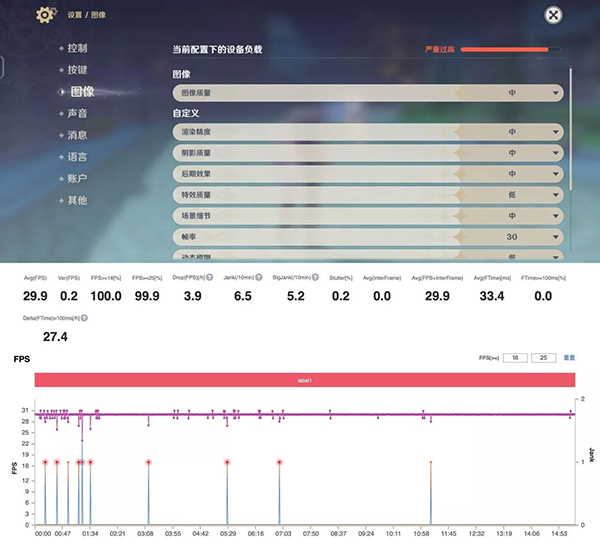Screen dimensions: 600x540
Task: Switch to the 按键 settings tab
Action: 78,70
